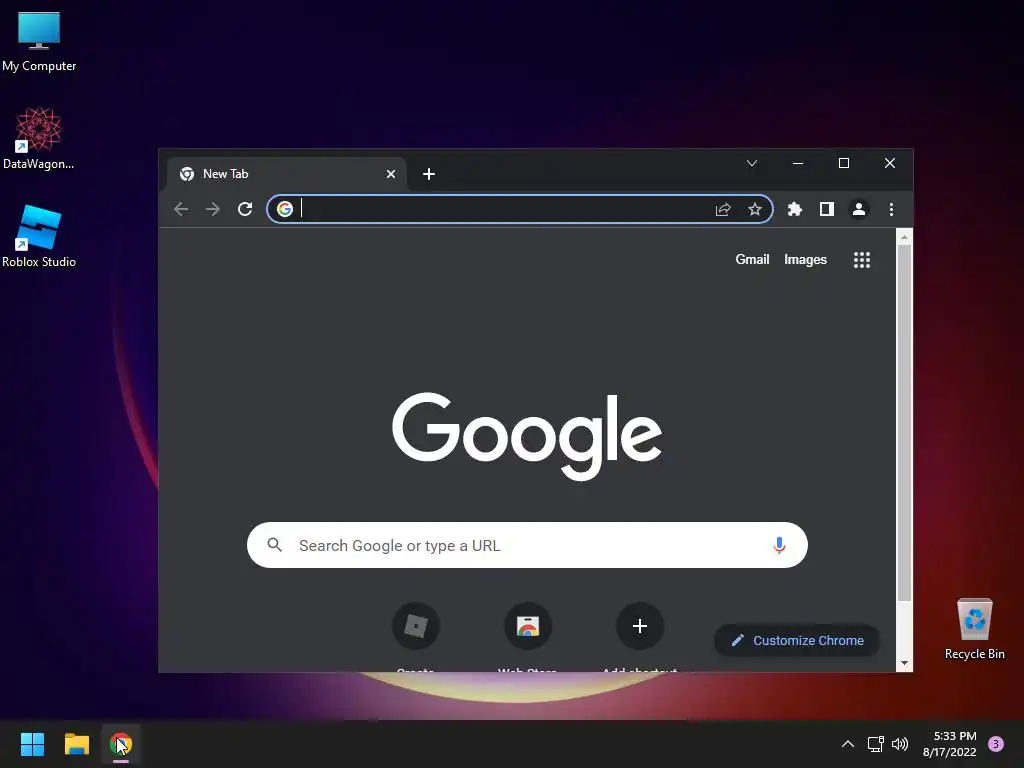Select the DataWagon desktop shortcut

coord(39,138)
